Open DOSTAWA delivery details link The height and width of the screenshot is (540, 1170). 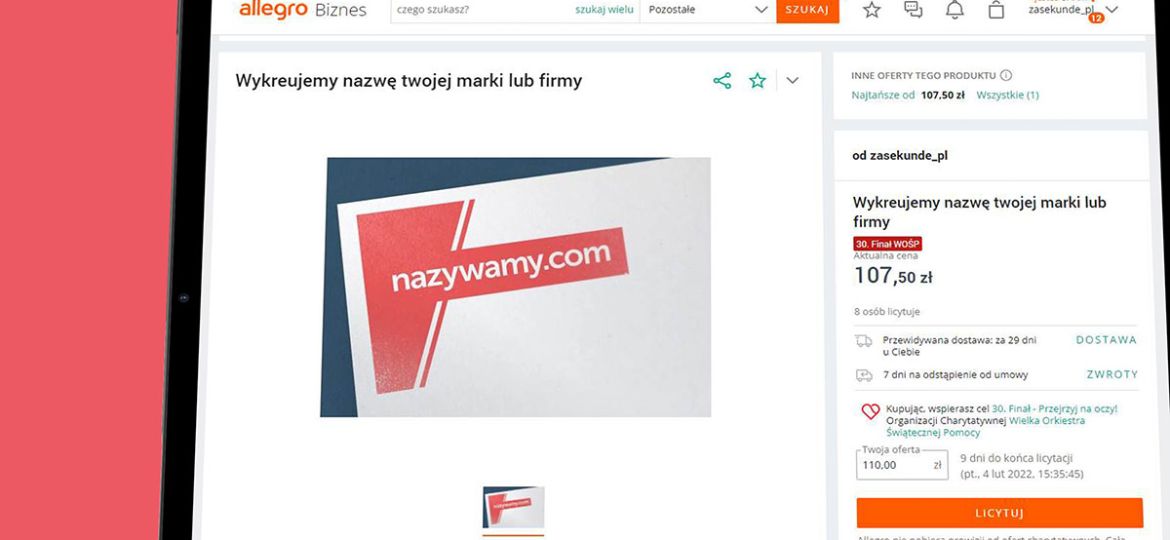(x=1106, y=340)
